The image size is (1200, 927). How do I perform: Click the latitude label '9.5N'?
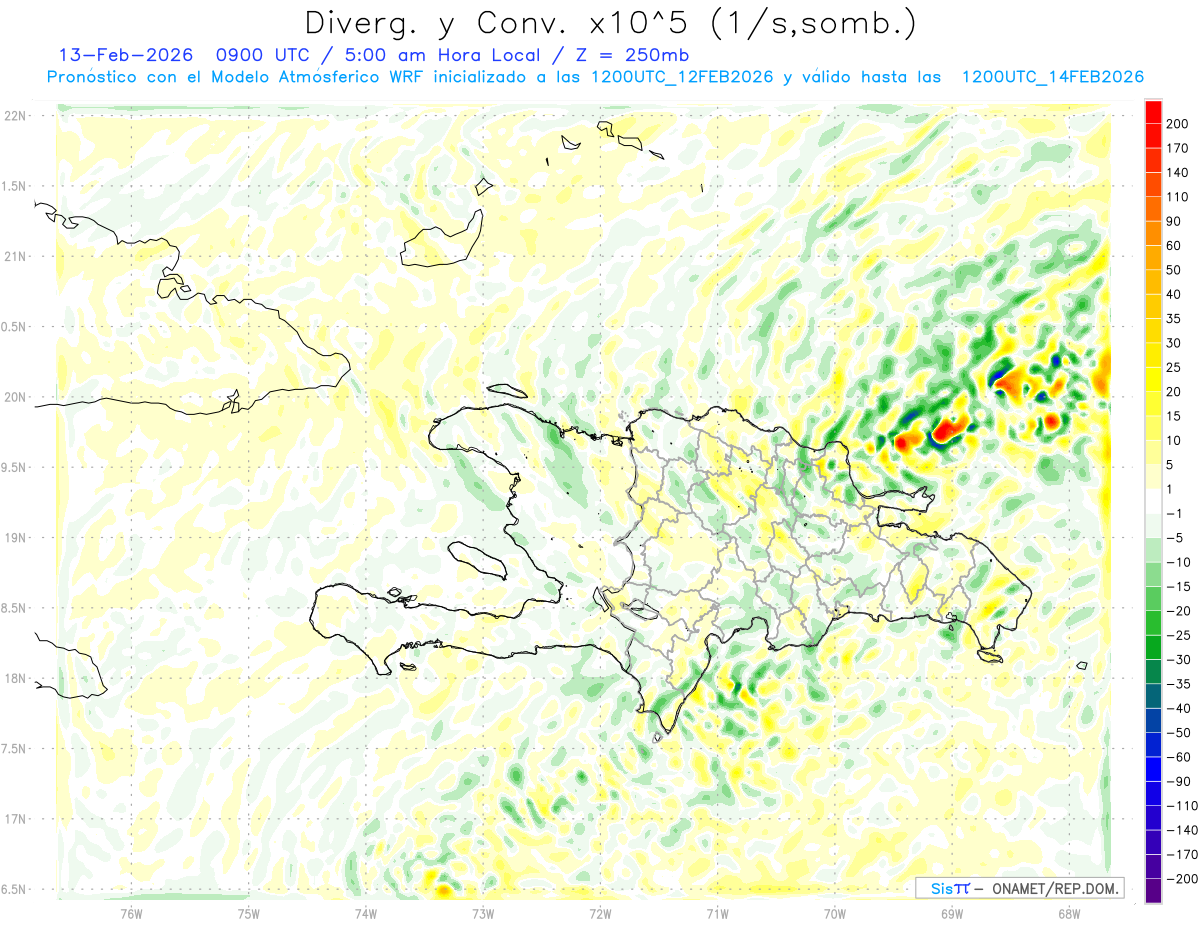click(x=13, y=467)
